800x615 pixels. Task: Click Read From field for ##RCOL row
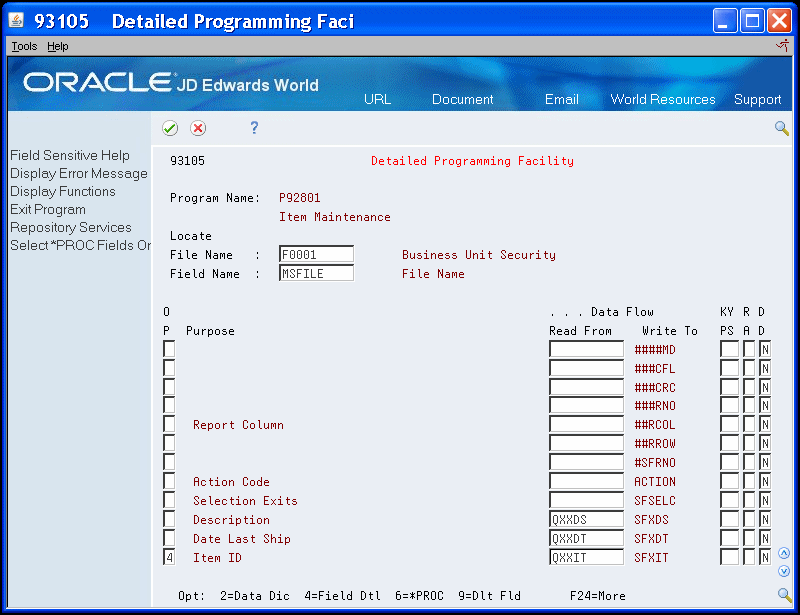pos(586,424)
